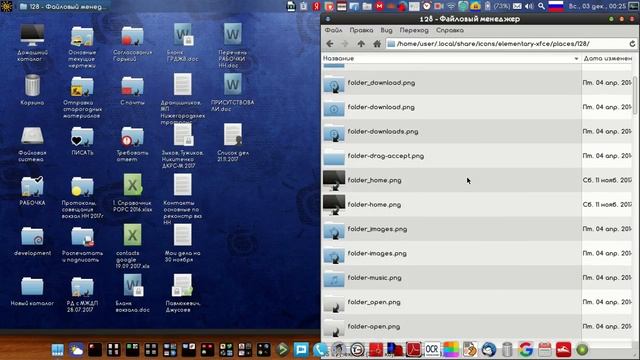Click the clock showing 00:25 in panel

(x=596, y=6)
